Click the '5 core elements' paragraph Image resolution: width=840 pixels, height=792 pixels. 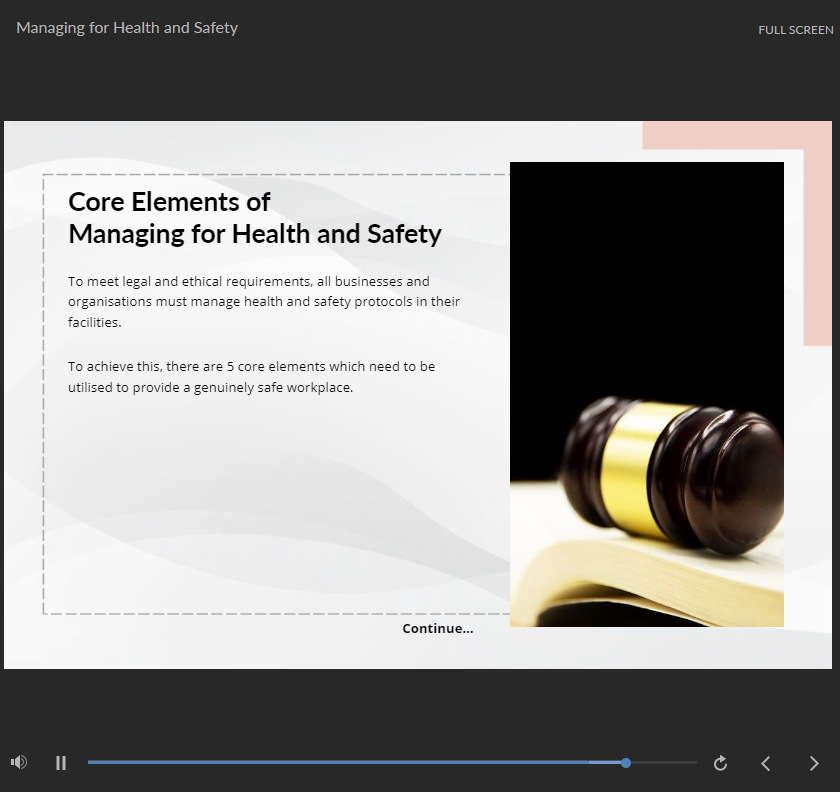click(251, 377)
